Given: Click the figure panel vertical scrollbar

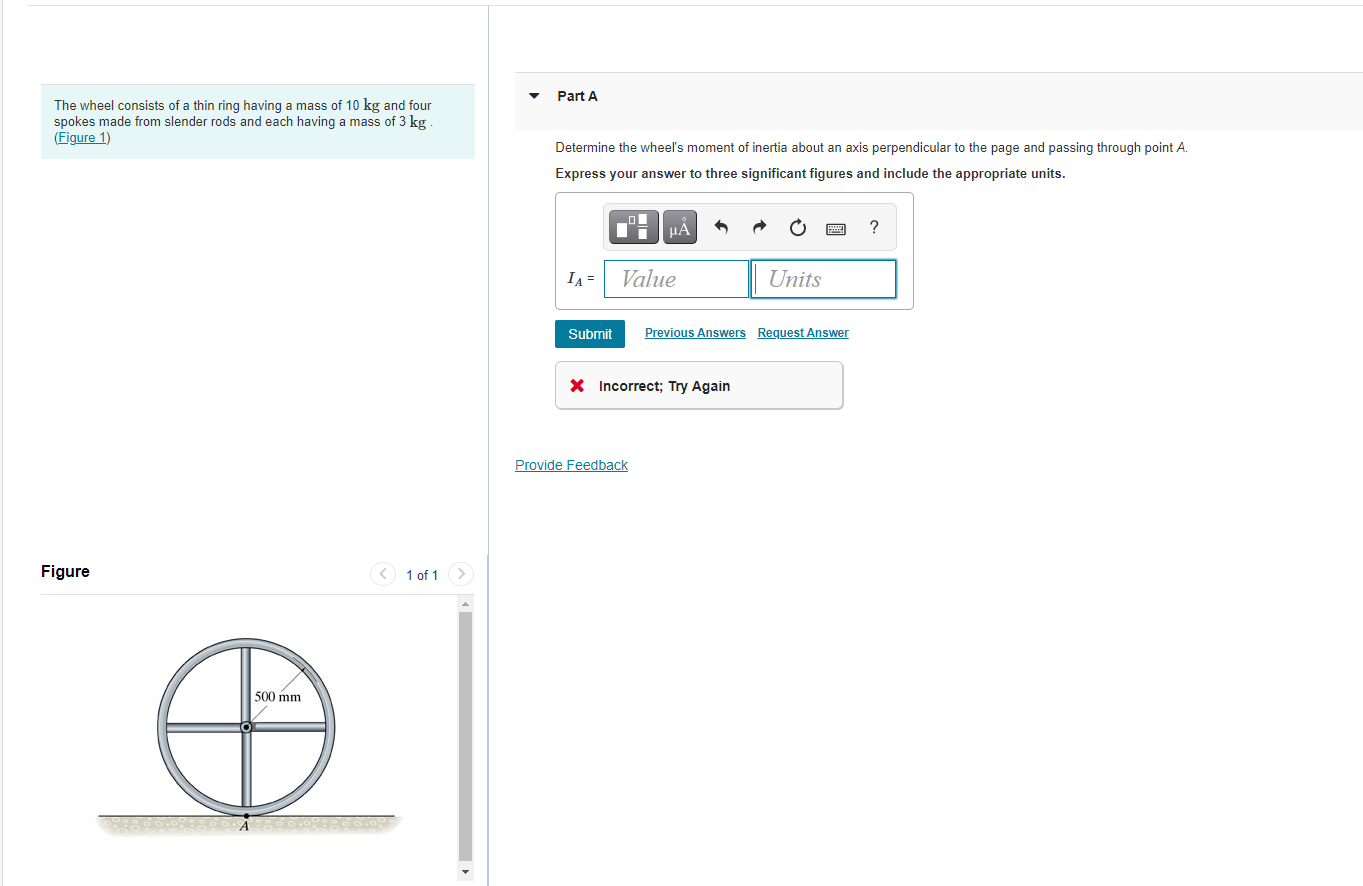Looking at the screenshot, I should (x=464, y=735).
